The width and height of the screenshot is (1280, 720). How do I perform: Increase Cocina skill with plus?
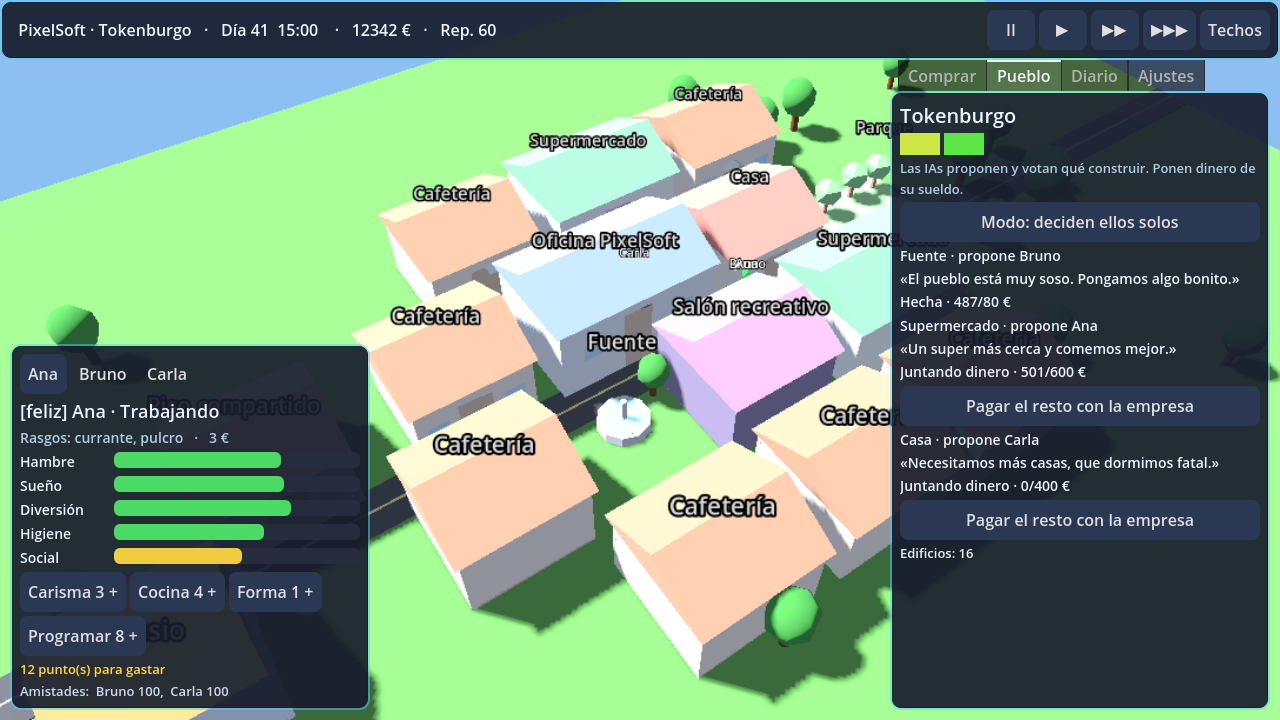point(177,592)
